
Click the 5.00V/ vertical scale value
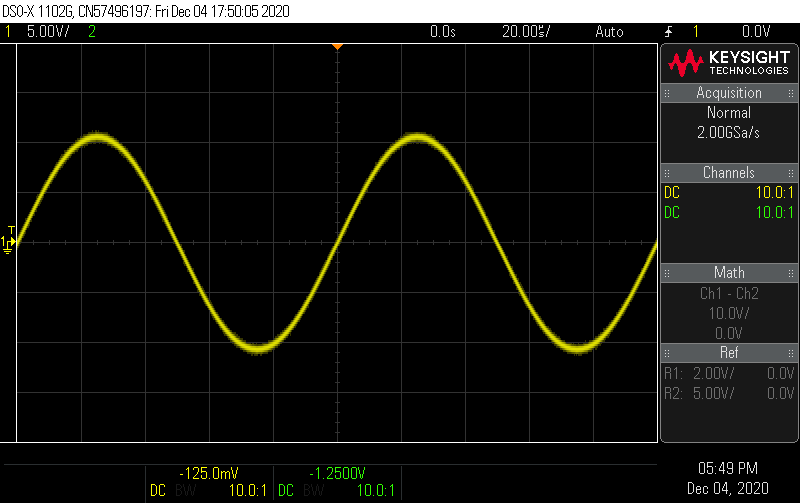[x=48, y=32]
